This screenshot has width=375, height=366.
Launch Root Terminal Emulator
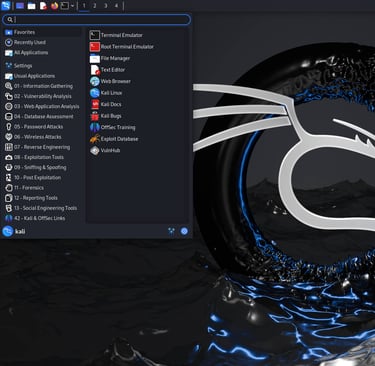137,47
